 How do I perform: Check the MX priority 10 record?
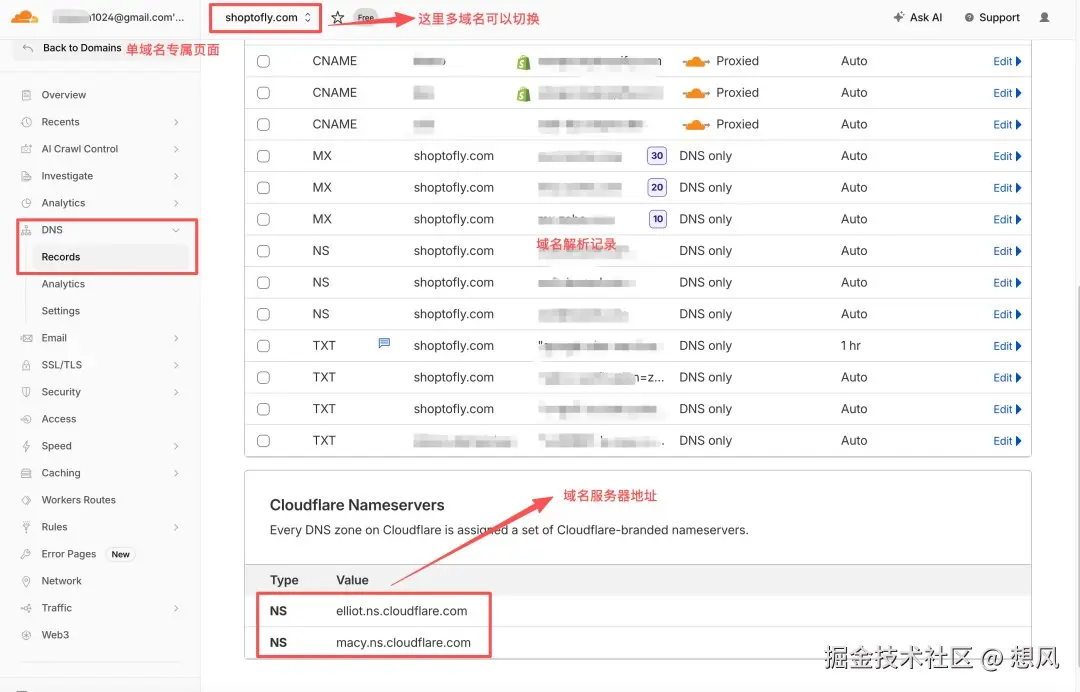pyautogui.click(x=263, y=220)
